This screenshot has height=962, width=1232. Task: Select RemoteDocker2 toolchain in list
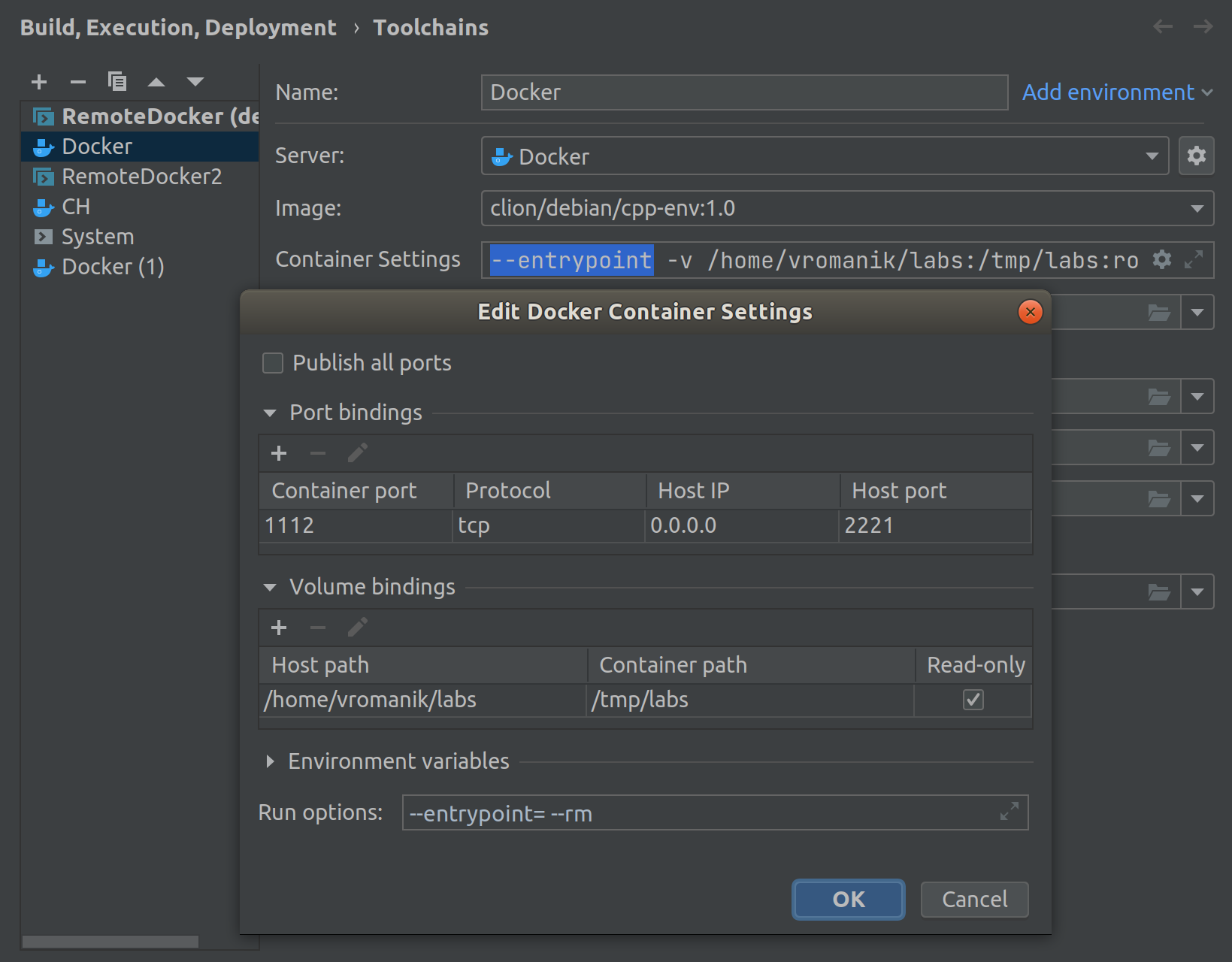click(x=141, y=177)
